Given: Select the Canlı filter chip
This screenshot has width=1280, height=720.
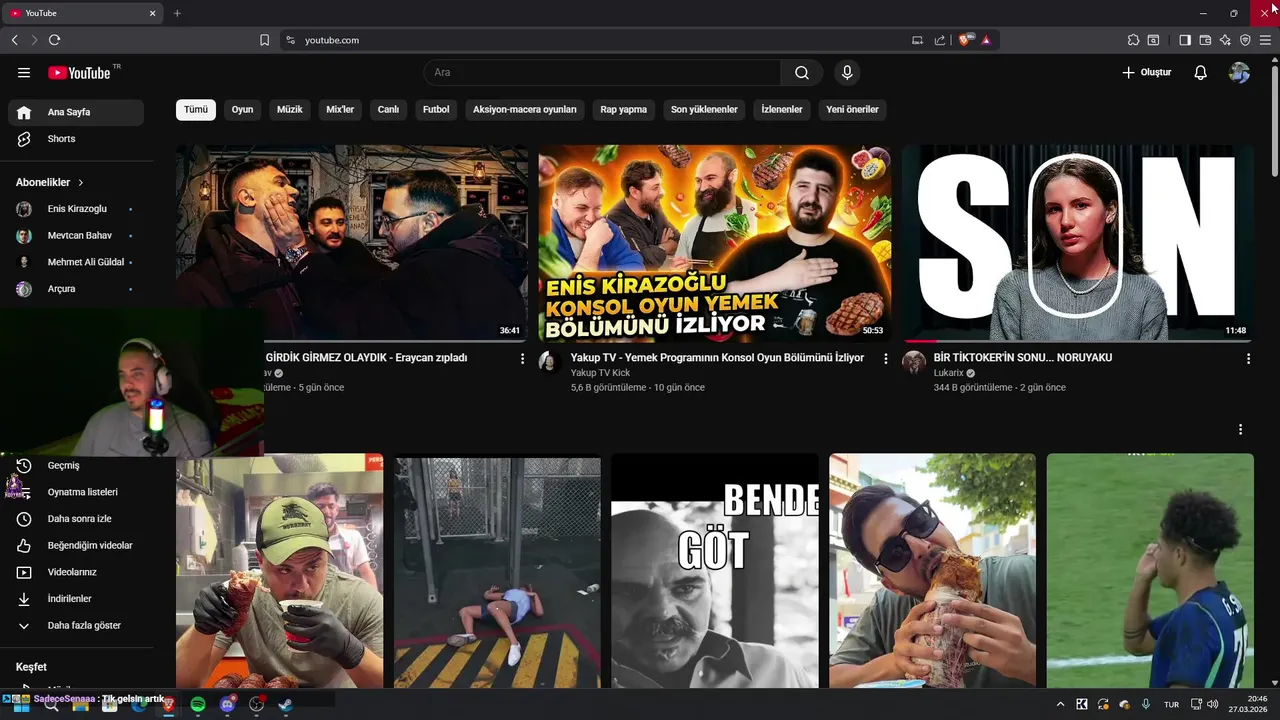Looking at the screenshot, I should pos(388,110).
